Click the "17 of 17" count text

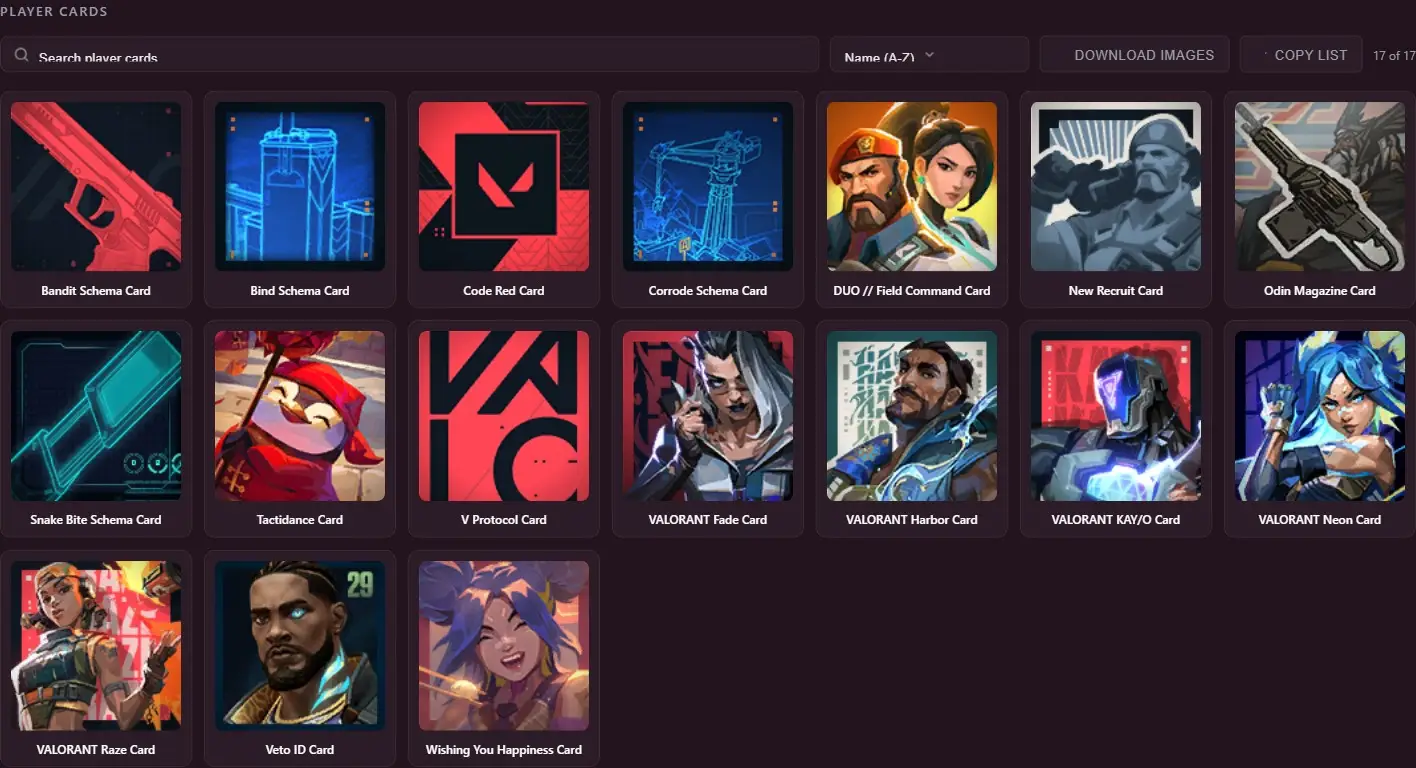pyautogui.click(x=1394, y=55)
